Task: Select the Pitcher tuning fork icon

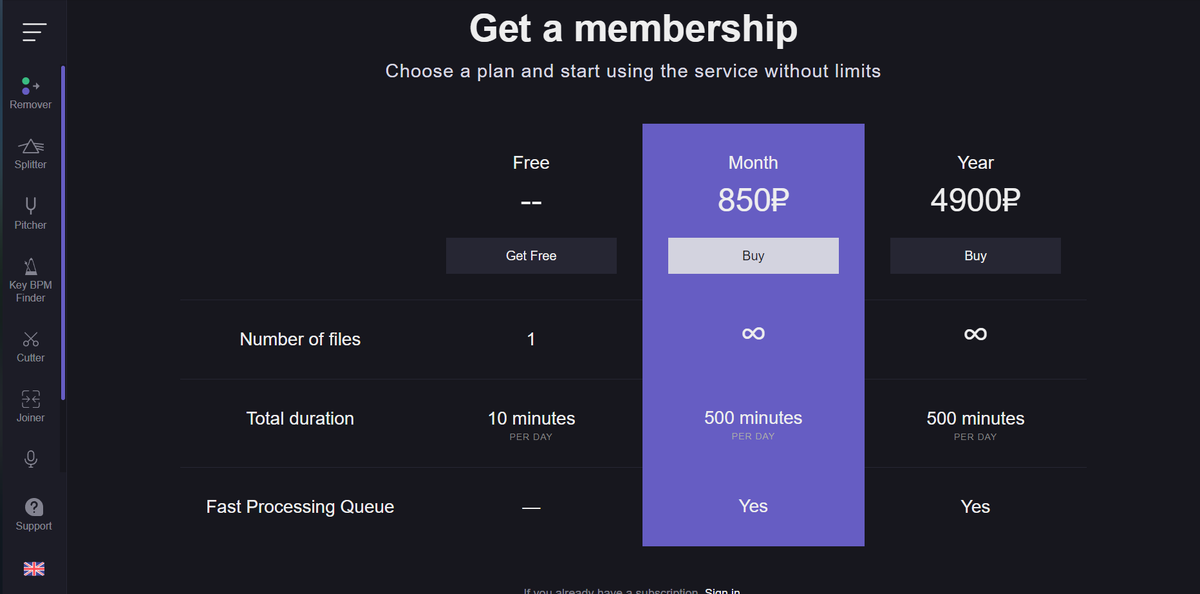Action: click(x=31, y=205)
